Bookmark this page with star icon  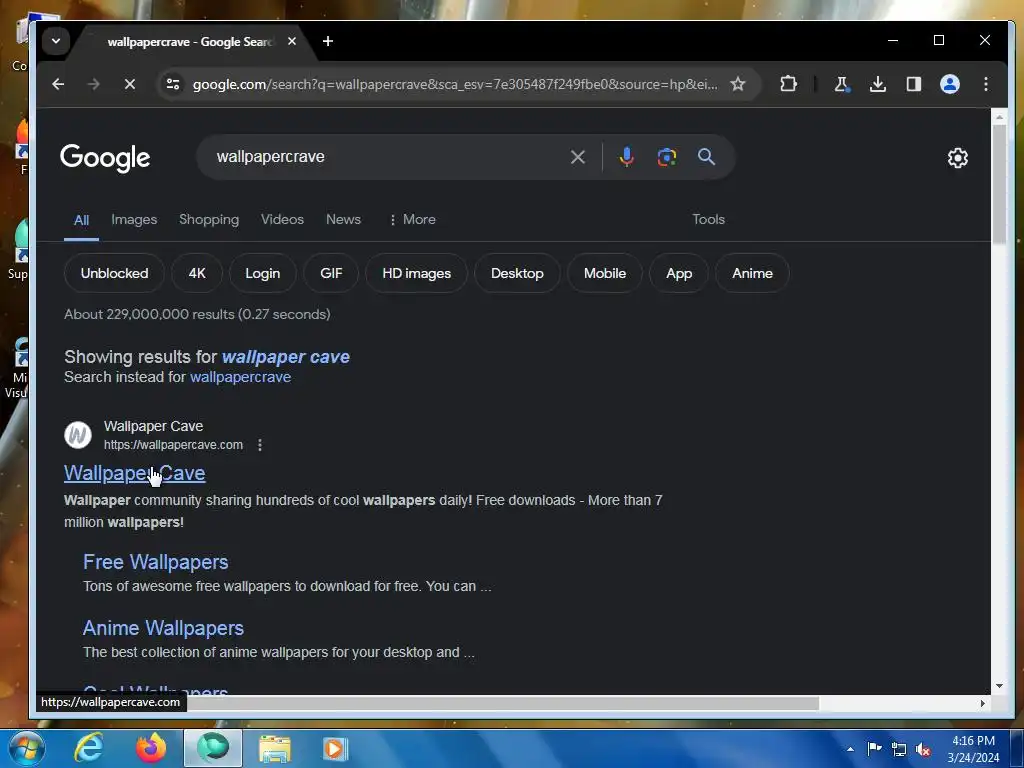point(738,84)
